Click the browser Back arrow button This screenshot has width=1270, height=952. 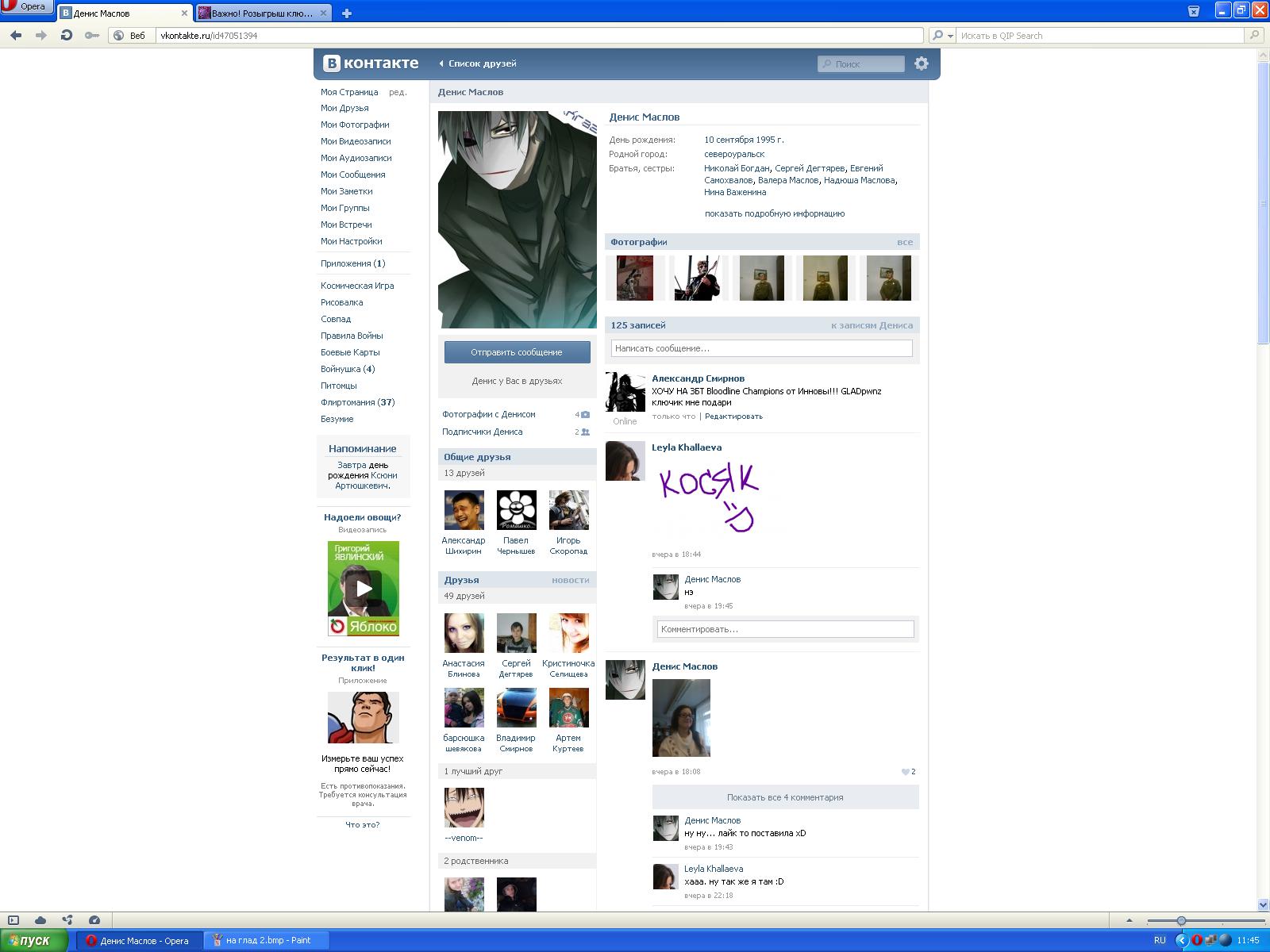(16, 35)
